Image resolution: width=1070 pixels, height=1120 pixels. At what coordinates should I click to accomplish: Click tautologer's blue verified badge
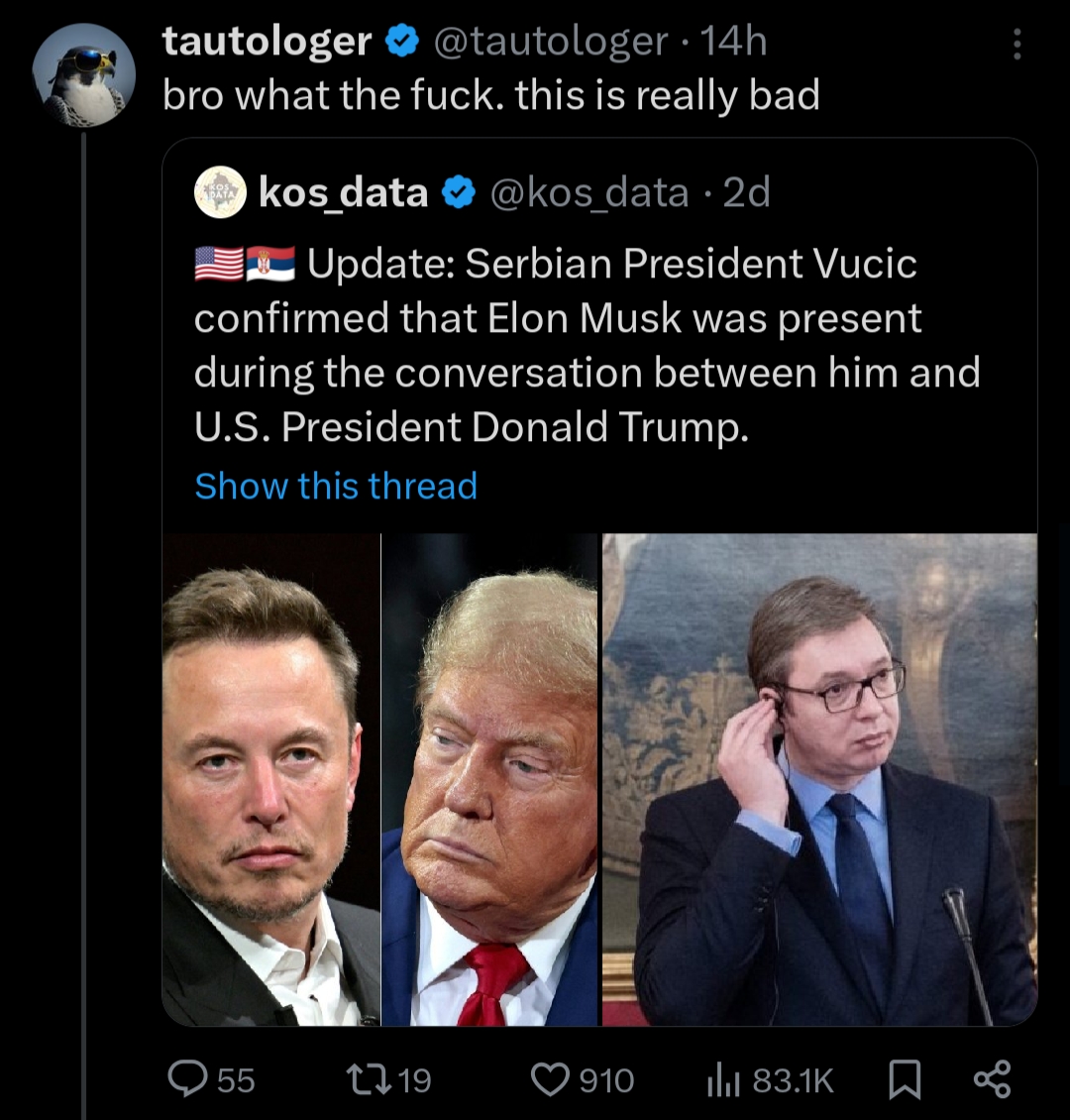click(x=400, y=42)
